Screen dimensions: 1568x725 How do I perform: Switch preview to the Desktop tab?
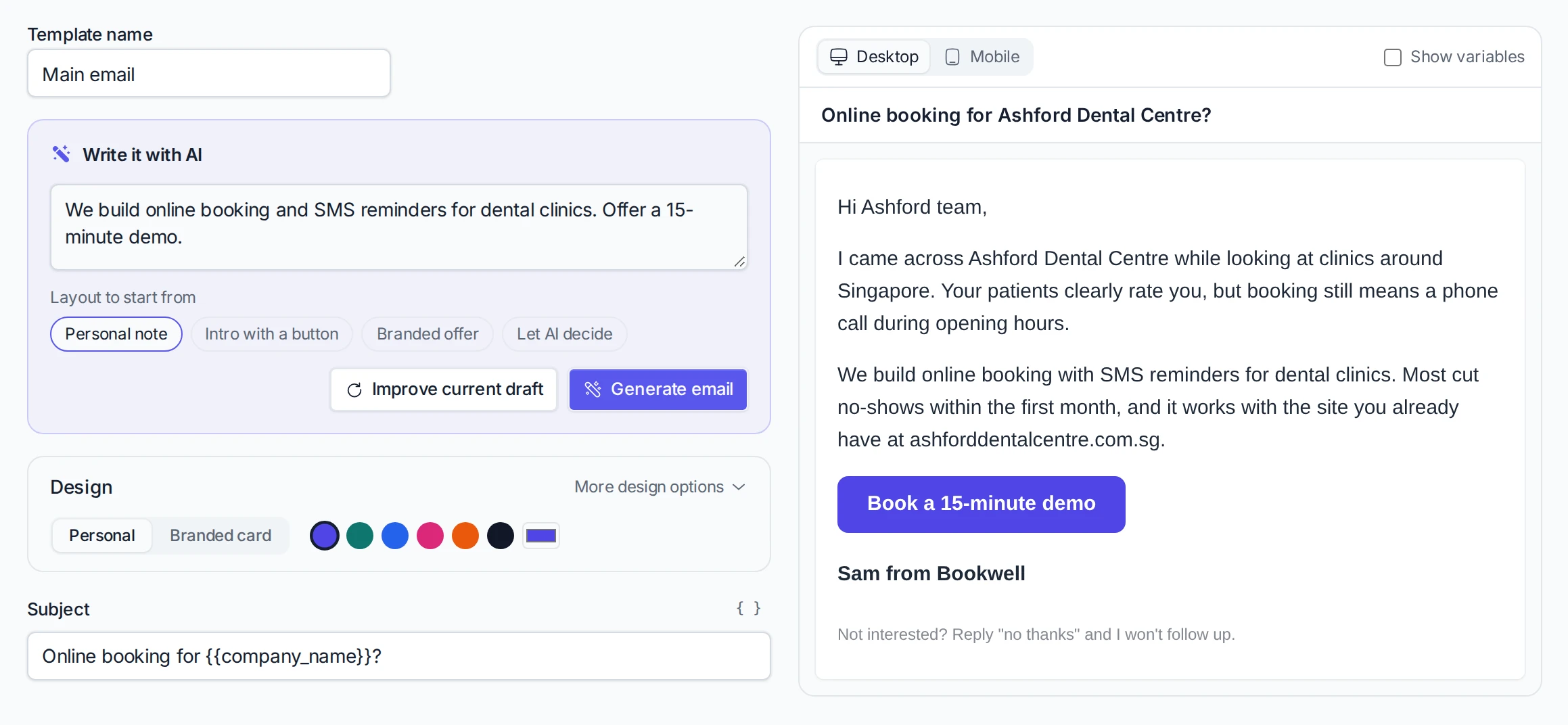874,57
